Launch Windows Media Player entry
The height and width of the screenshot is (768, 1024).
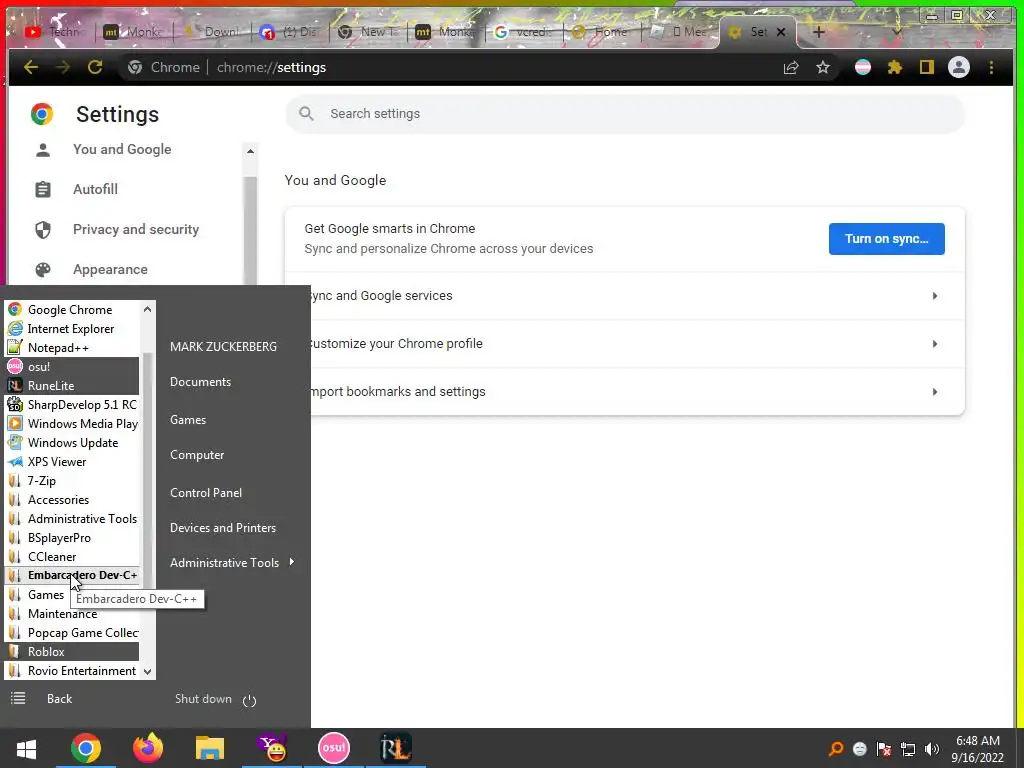point(72,423)
